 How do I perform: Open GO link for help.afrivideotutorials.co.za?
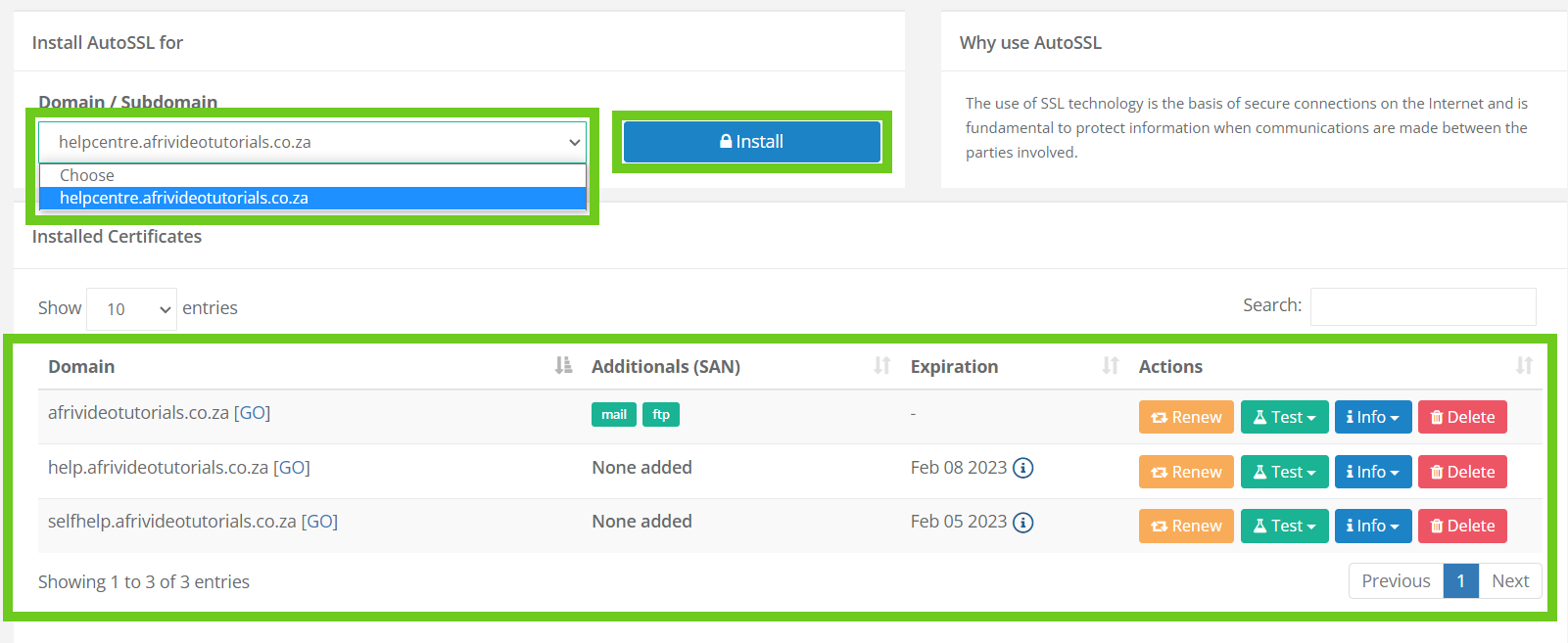coord(292,468)
